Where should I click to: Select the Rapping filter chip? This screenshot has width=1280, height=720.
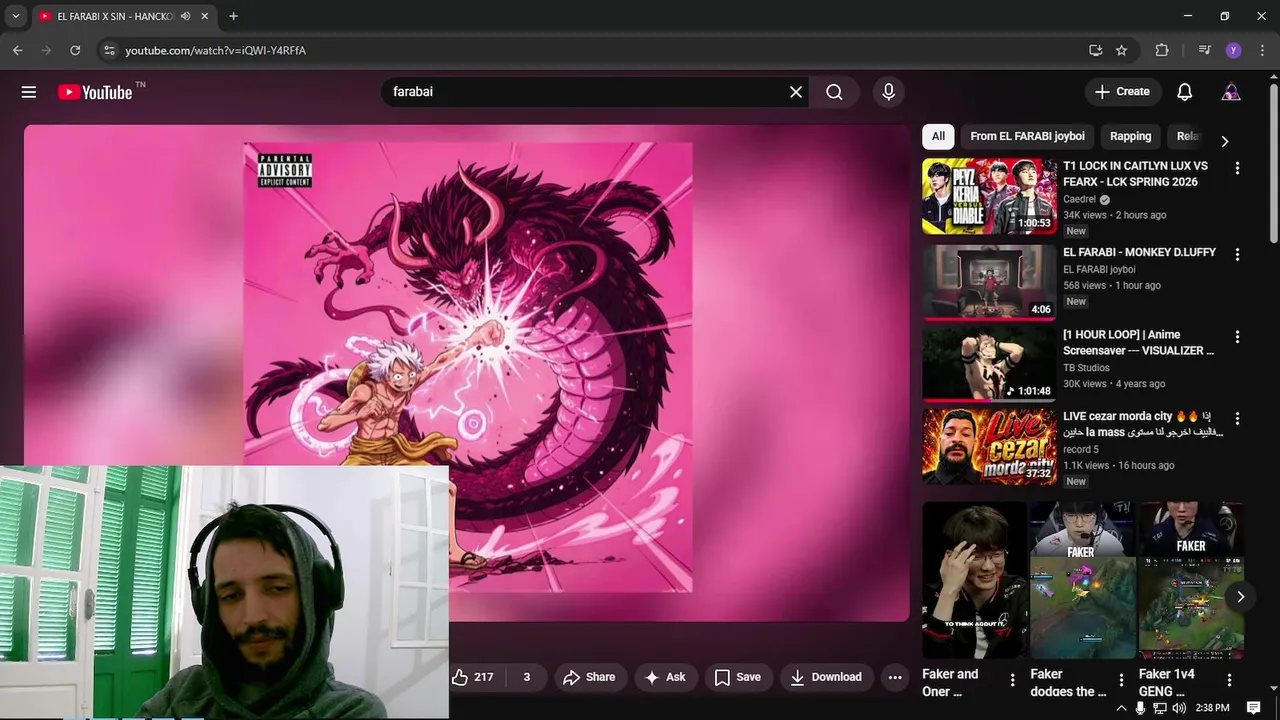coord(1130,136)
